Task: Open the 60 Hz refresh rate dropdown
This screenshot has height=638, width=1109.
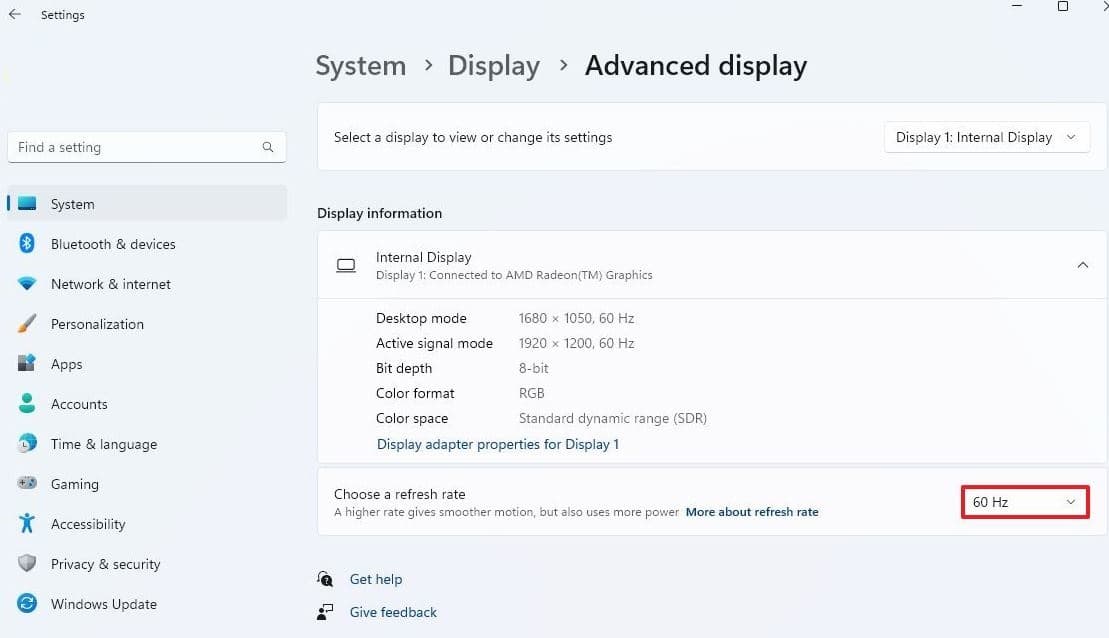Action: [1024, 502]
